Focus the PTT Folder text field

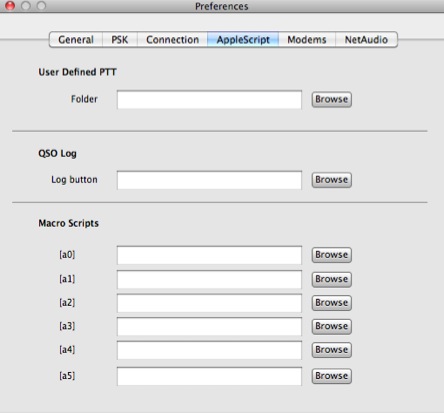pos(209,99)
